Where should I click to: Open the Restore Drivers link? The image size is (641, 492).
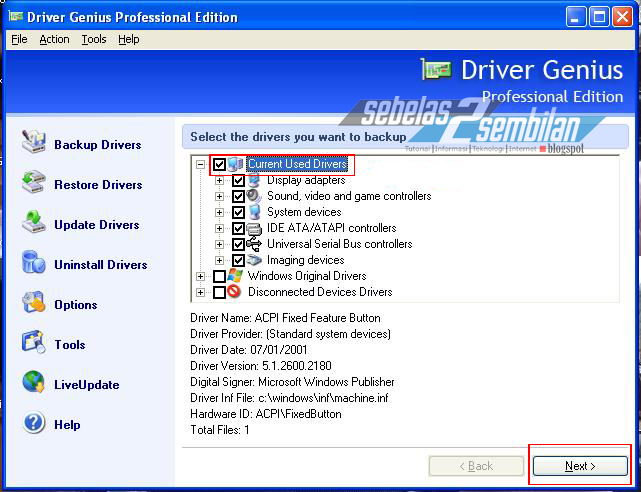click(x=98, y=185)
